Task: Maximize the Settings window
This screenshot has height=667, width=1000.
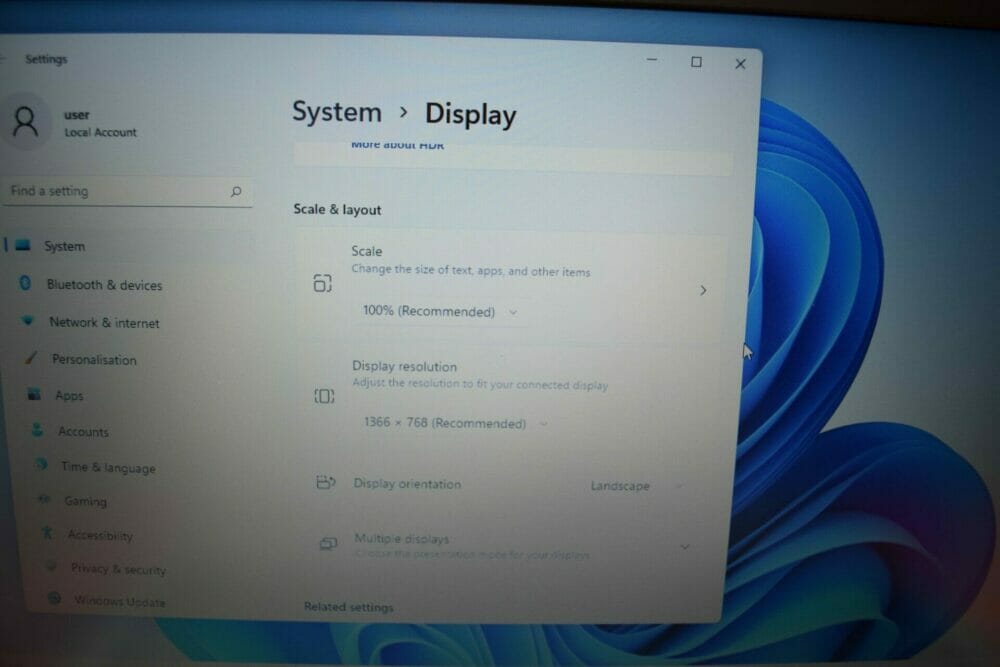Action: tap(696, 62)
